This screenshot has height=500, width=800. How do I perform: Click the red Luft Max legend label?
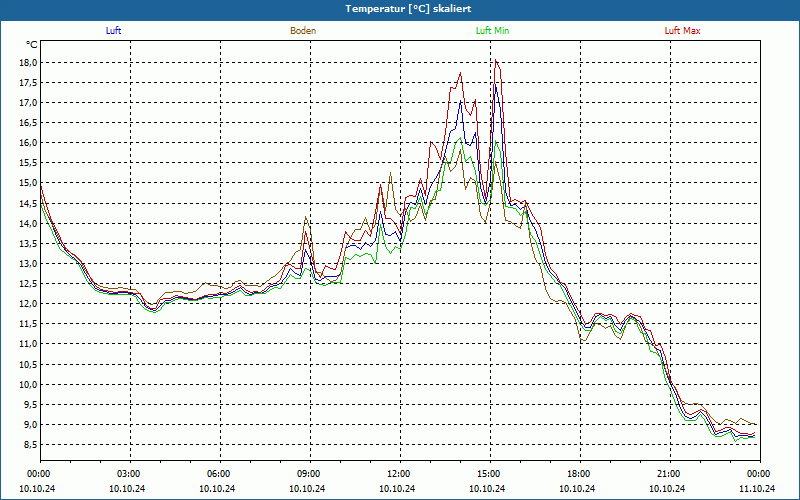(682, 31)
